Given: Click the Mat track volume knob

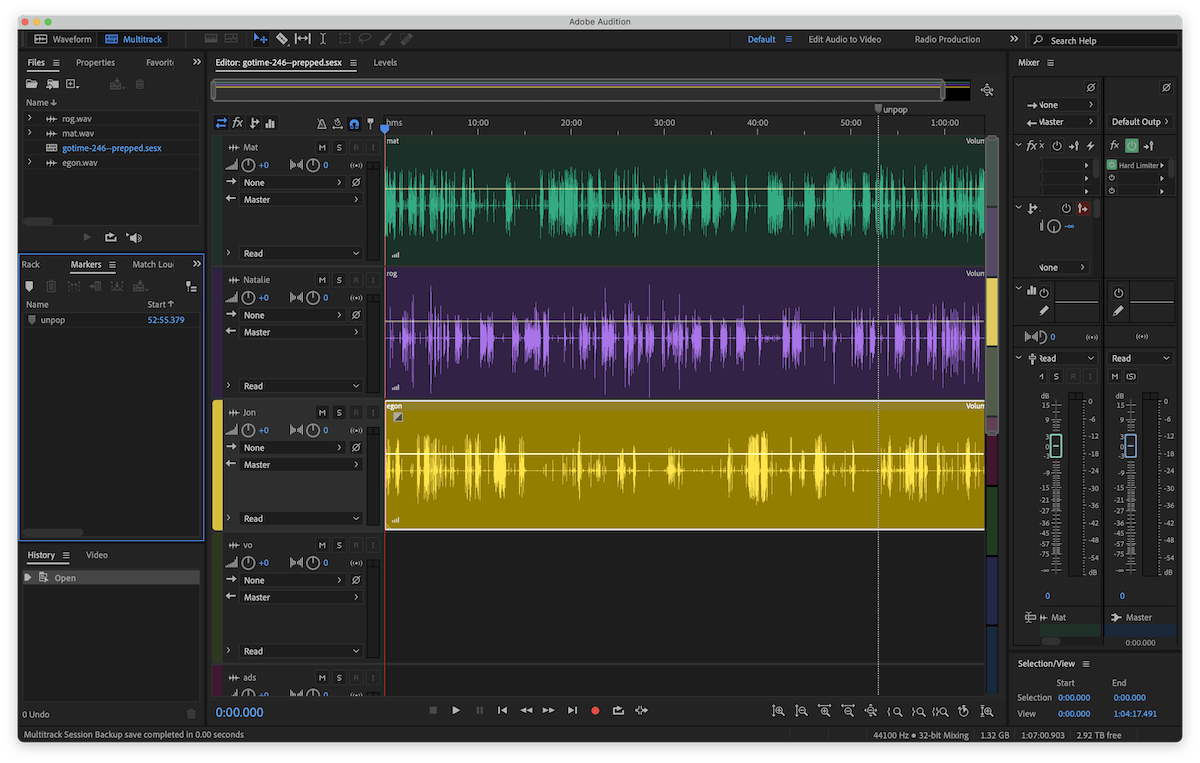Looking at the screenshot, I should tap(248, 165).
